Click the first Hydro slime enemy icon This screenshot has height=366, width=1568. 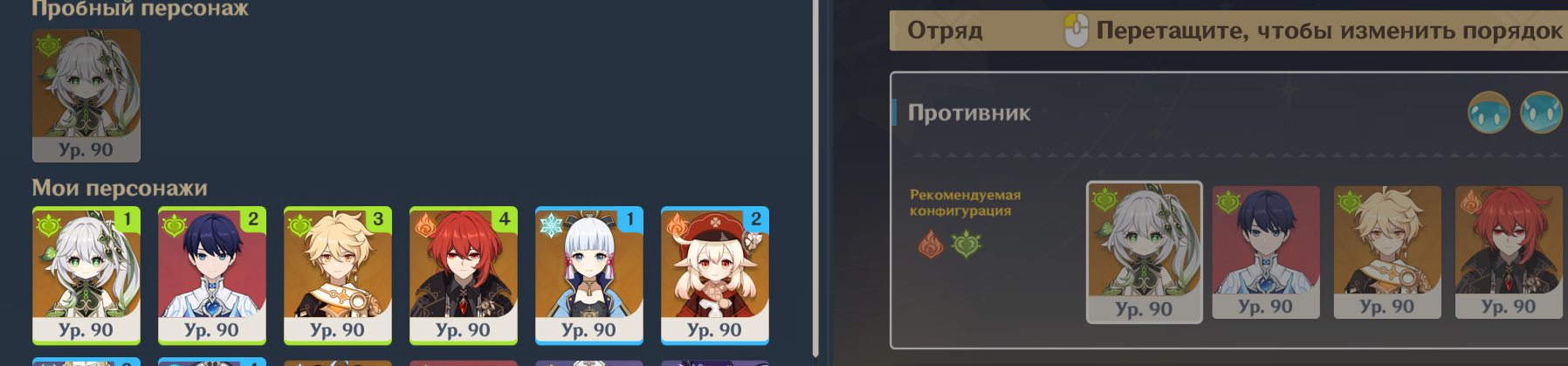tap(1489, 113)
